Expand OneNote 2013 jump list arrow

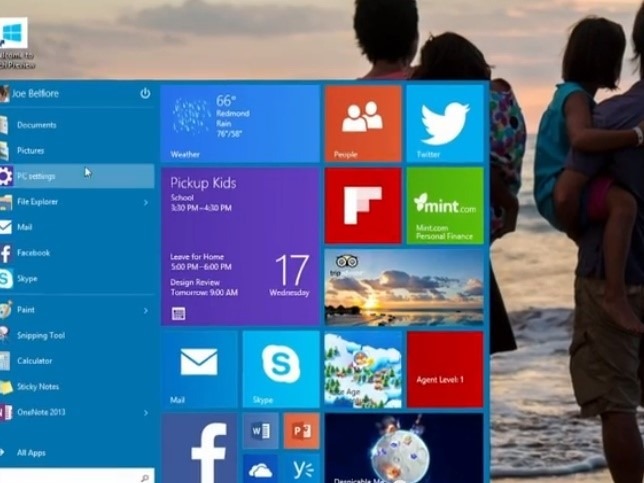[146, 412]
